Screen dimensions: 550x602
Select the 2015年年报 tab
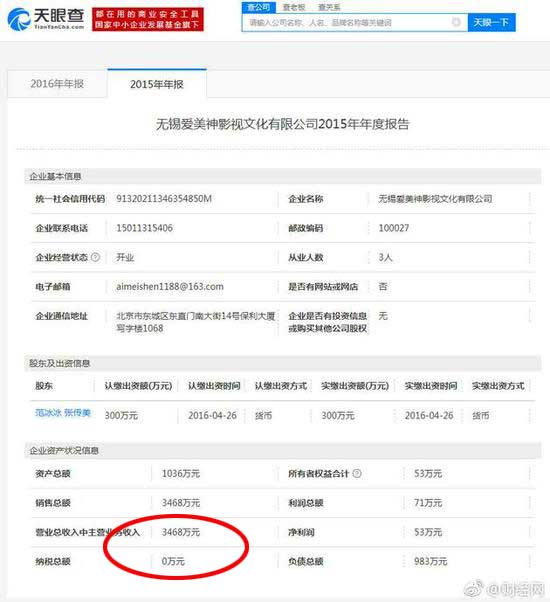tap(157, 84)
